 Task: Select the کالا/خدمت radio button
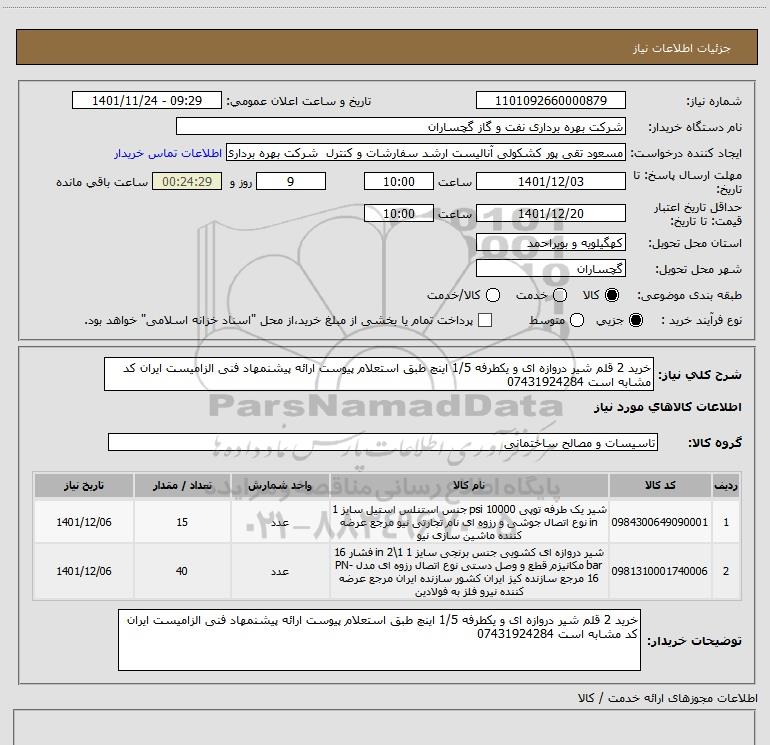click(x=493, y=295)
